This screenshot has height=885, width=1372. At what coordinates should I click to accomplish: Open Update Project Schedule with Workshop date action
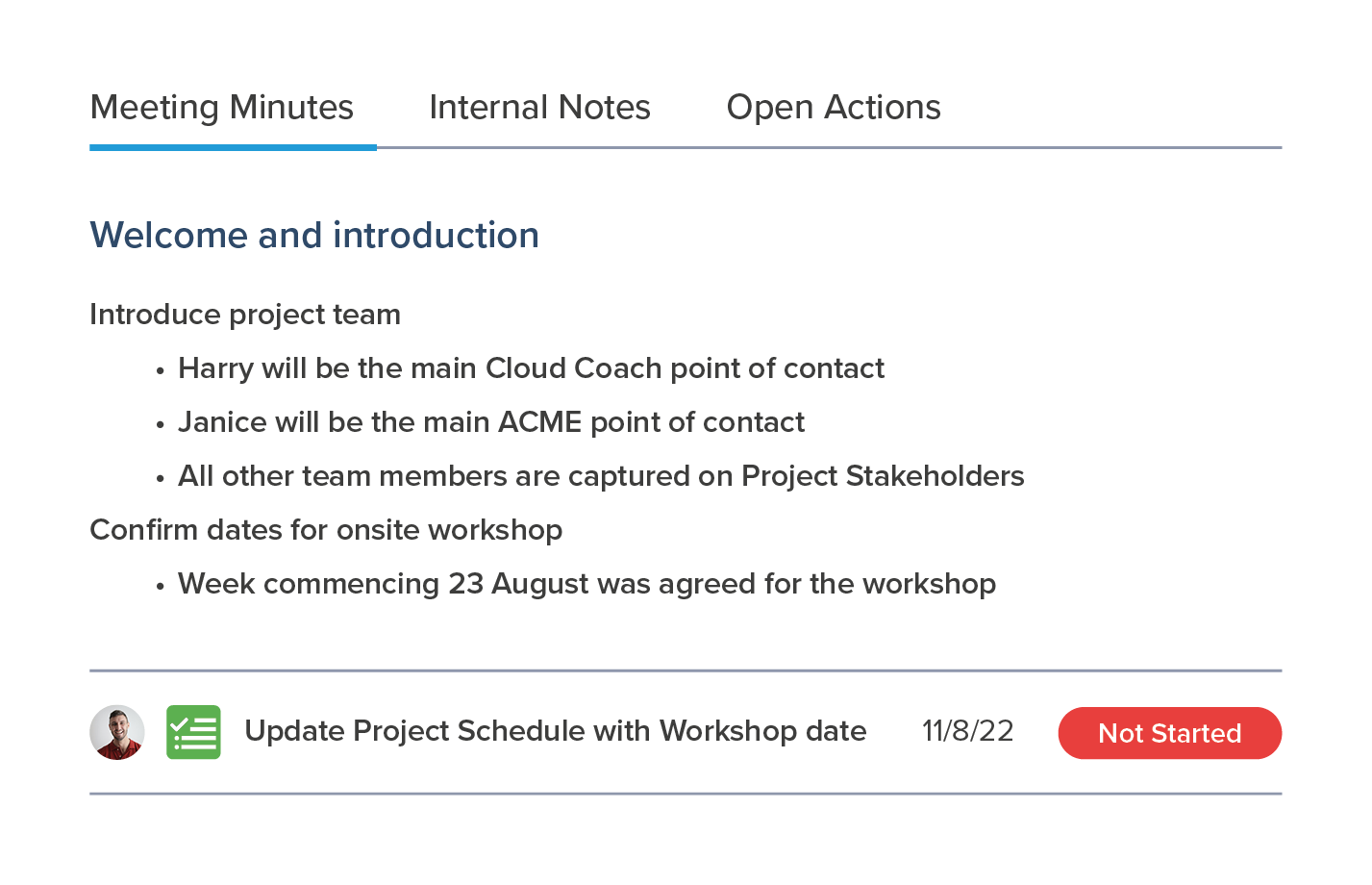(555, 731)
